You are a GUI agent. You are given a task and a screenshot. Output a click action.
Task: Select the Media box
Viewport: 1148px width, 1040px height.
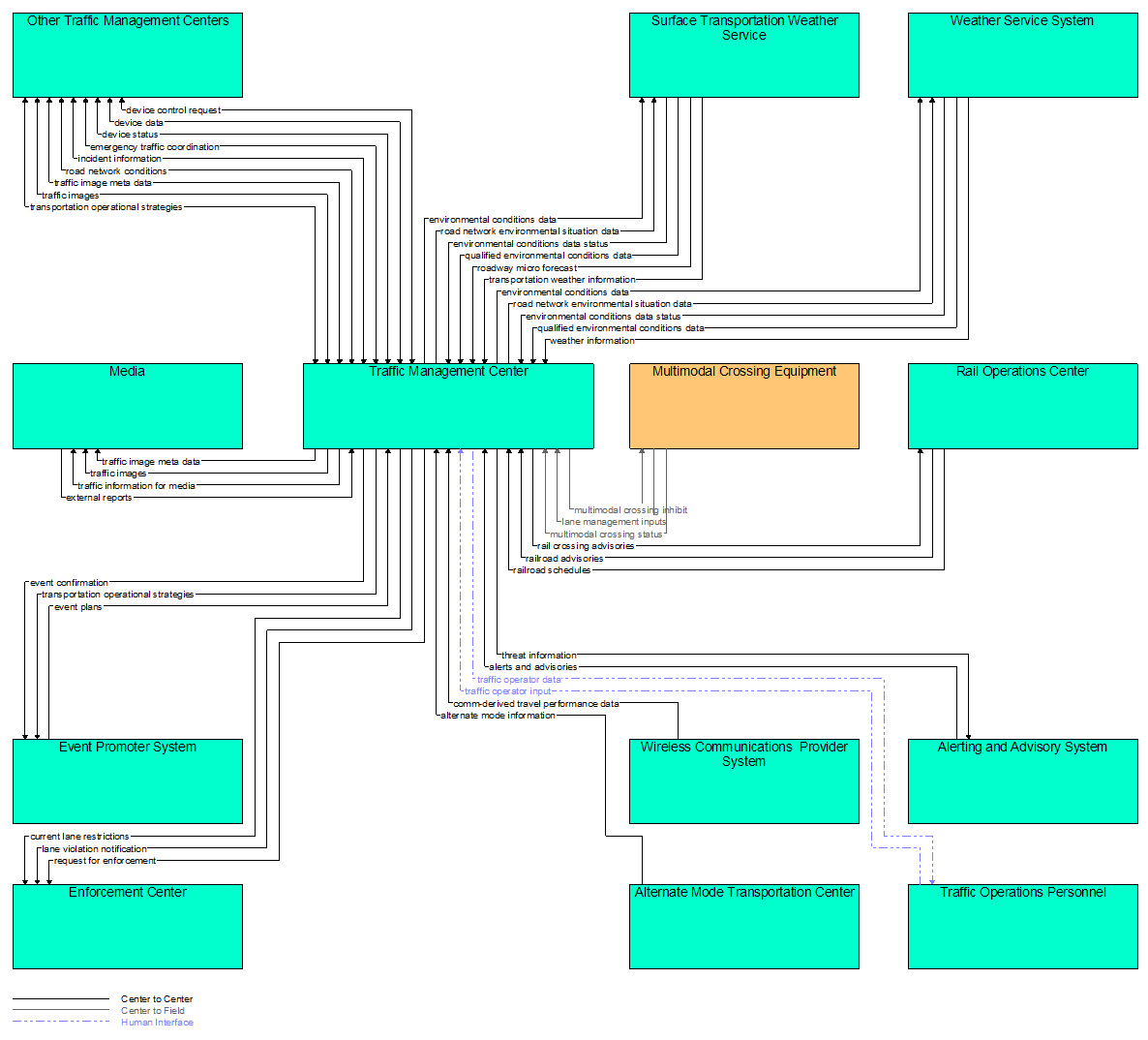[128, 407]
